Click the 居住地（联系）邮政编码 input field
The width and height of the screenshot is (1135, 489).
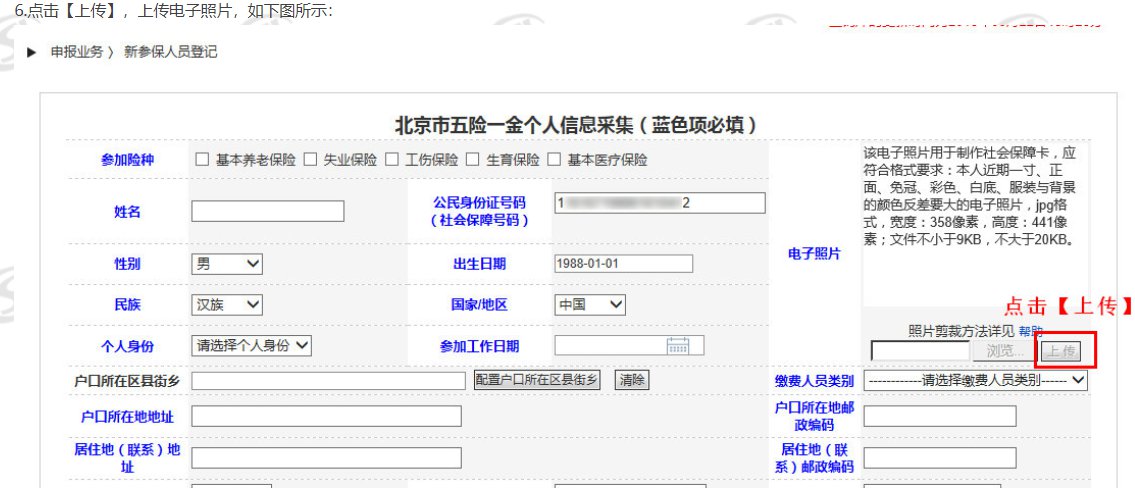(x=940, y=458)
